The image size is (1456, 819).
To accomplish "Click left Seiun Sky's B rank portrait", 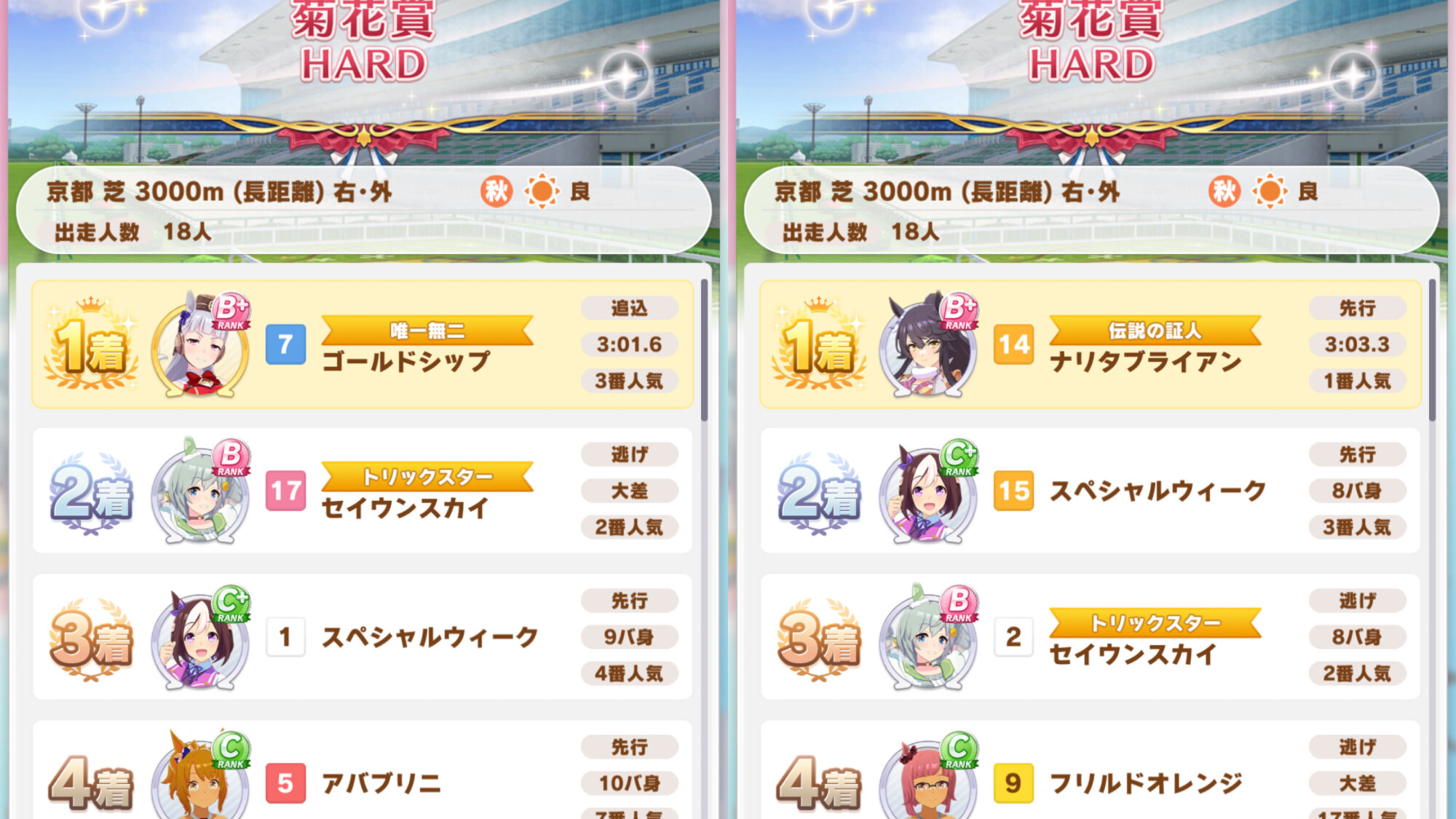I will tap(200, 491).
